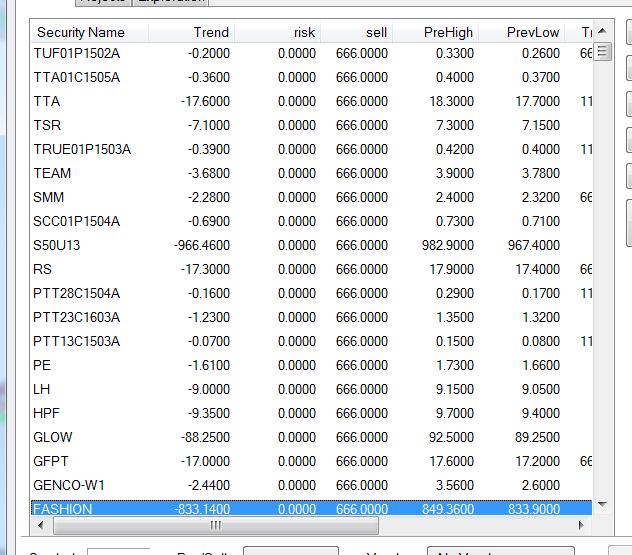Viewport: 632px width, 555px height.
Task: Select the TEAM security row
Action: [311, 173]
